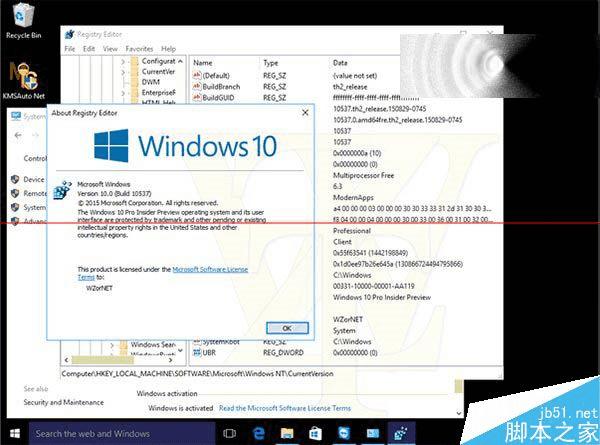Click the registry path in status bar
This screenshot has width=600, height=445.
[x=197, y=373]
